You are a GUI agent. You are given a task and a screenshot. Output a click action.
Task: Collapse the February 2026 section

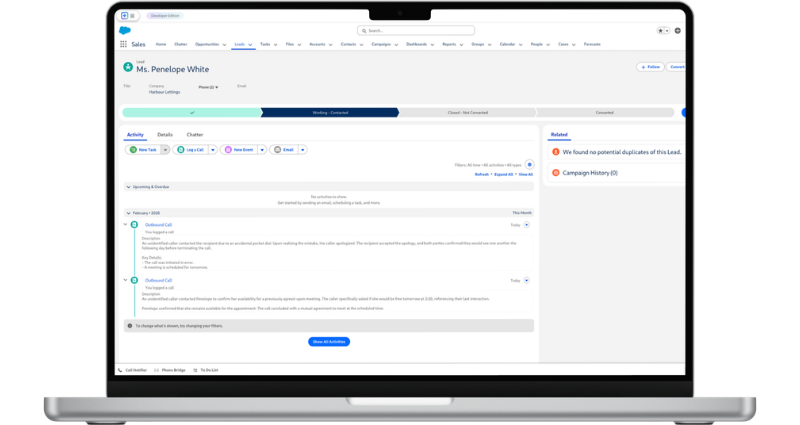[x=129, y=213]
